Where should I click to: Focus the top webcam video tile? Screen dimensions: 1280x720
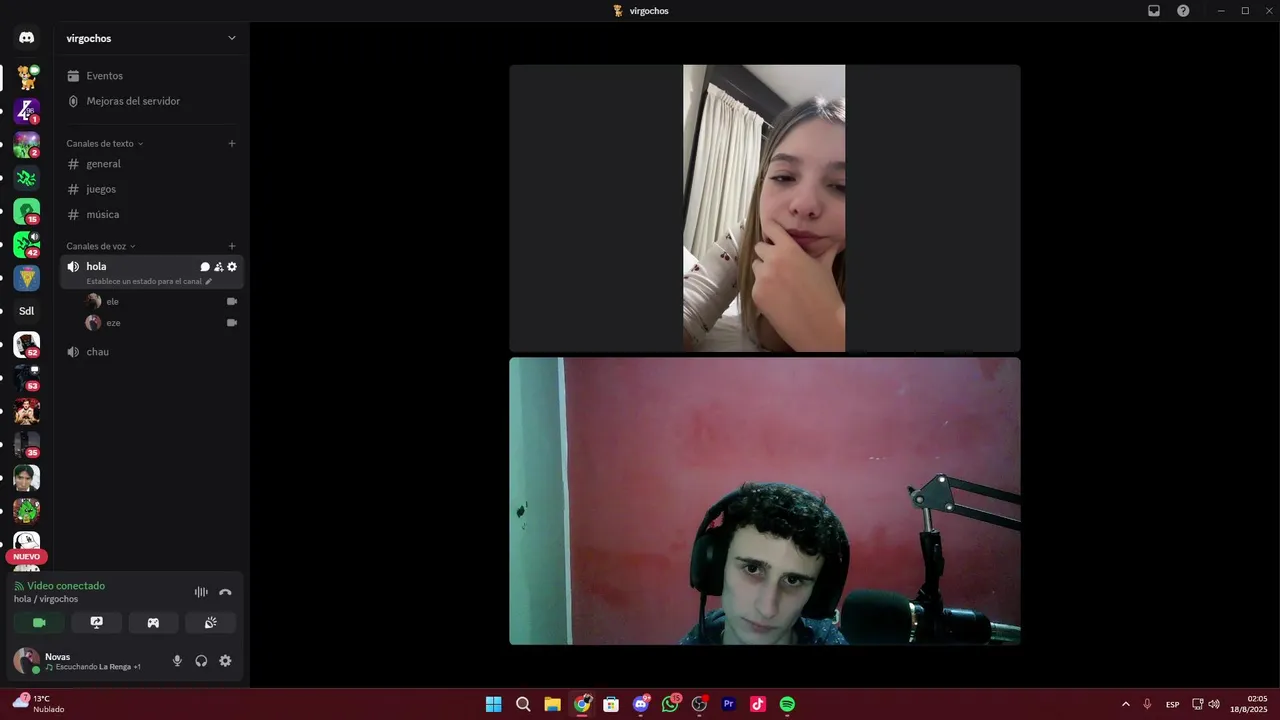point(765,208)
